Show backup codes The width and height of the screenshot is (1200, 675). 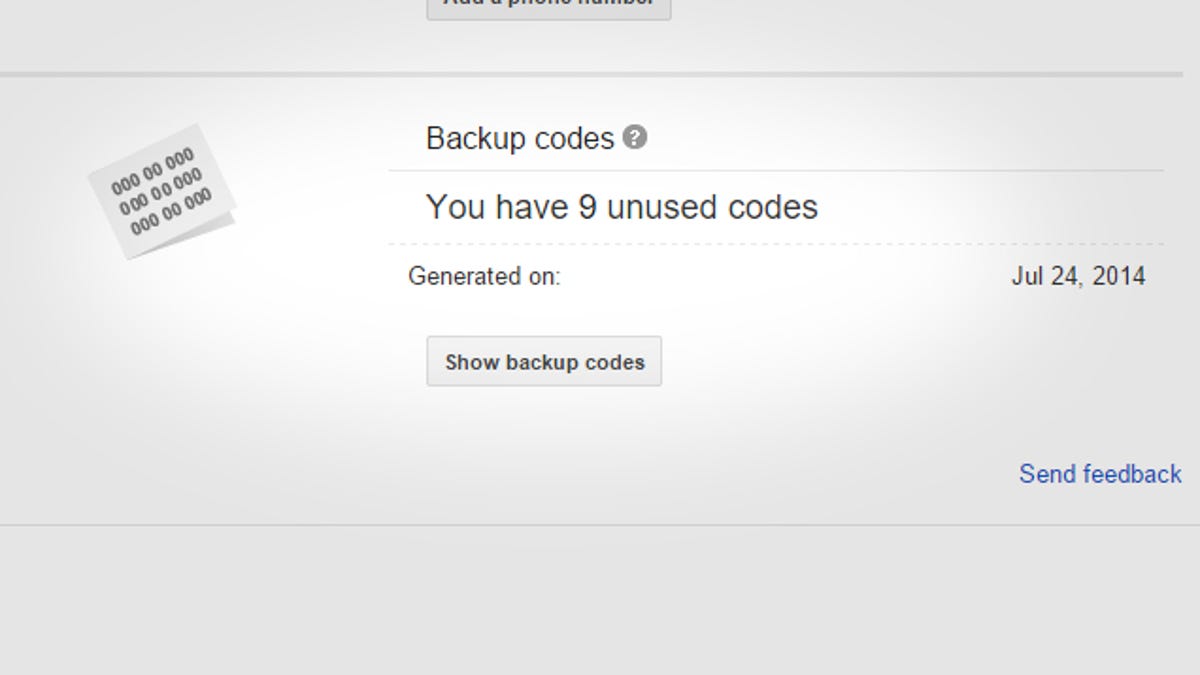[x=544, y=361]
